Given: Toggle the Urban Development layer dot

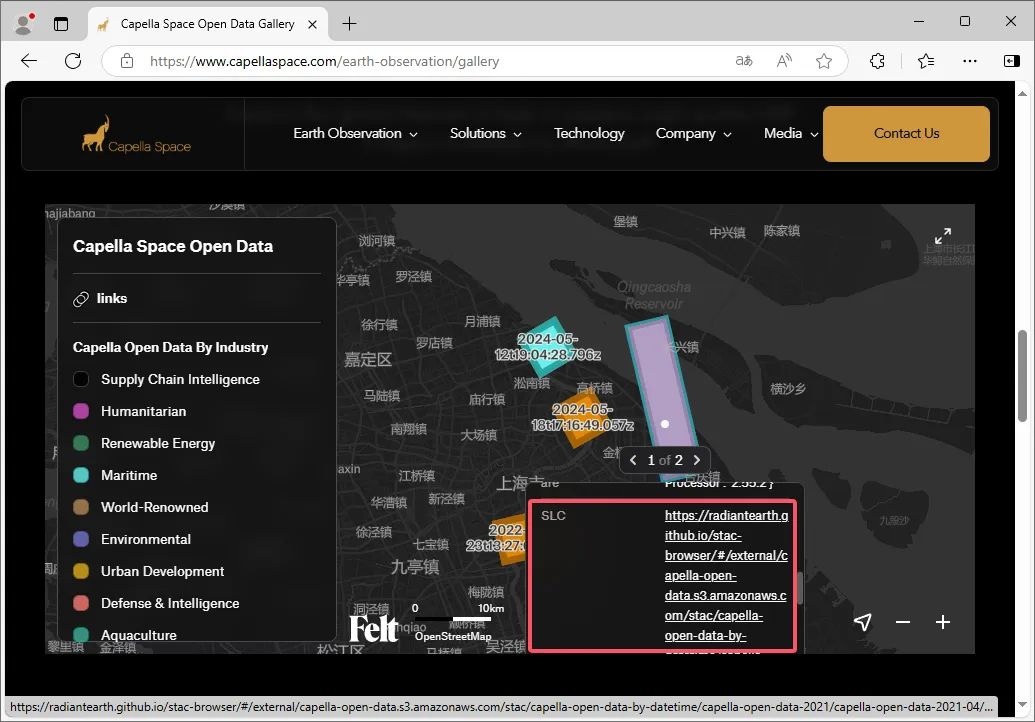Looking at the screenshot, I should [x=81, y=571].
